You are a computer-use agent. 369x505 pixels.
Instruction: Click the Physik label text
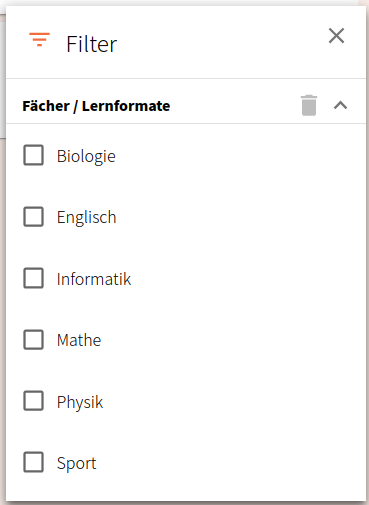pyautogui.click(x=80, y=402)
